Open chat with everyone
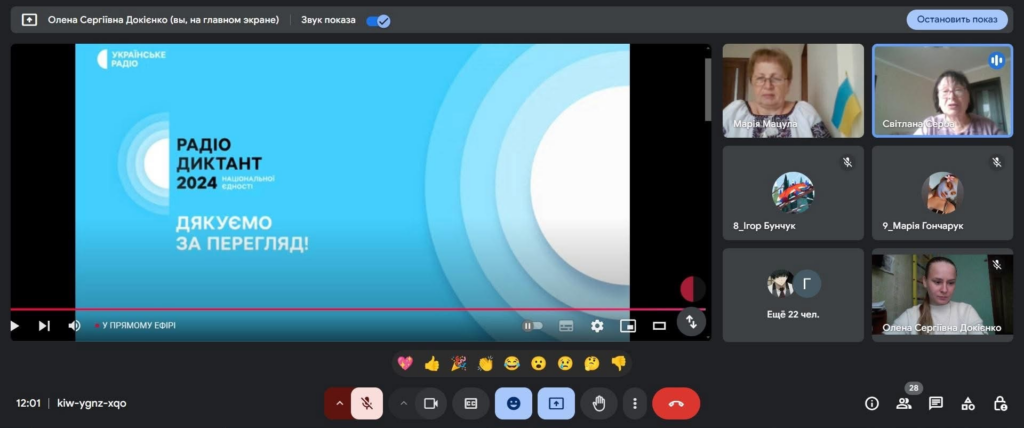Image resolution: width=1024 pixels, height=428 pixels. pos(936,403)
